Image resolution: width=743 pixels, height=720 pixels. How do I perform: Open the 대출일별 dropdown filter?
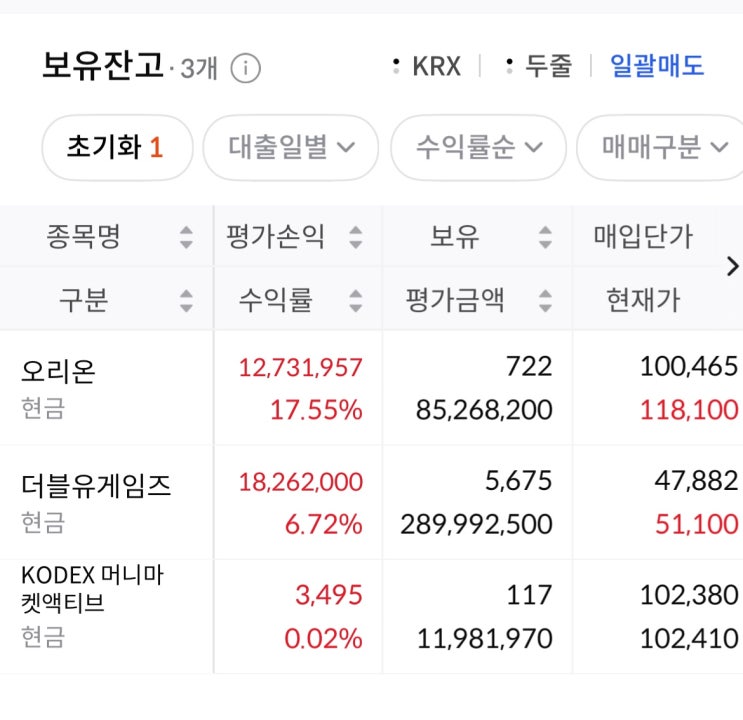[290, 148]
